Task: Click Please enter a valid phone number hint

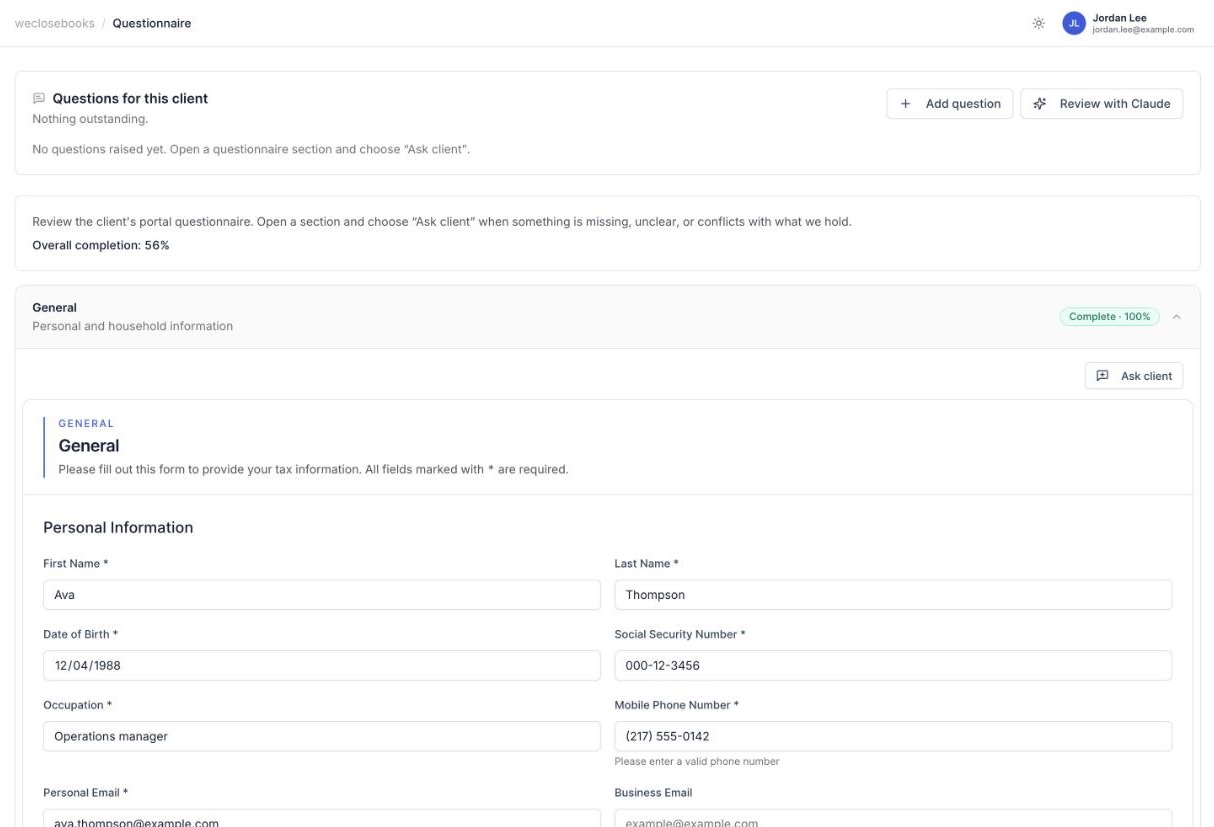Action: pyautogui.click(x=697, y=761)
